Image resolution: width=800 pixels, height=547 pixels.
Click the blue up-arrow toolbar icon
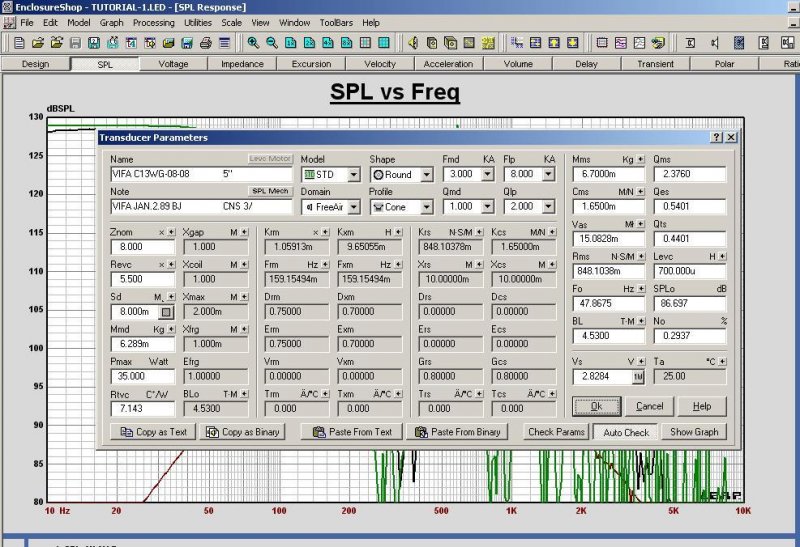[x=554, y=43]
